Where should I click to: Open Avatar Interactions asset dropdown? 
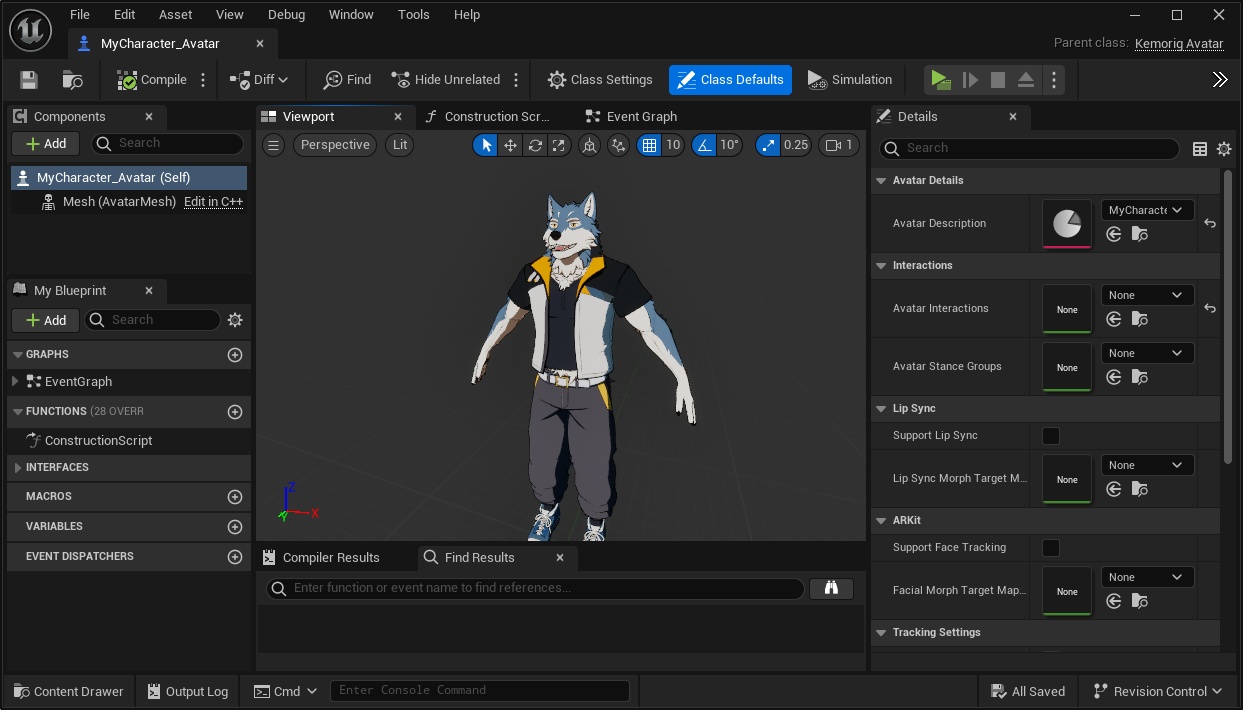1146,295
